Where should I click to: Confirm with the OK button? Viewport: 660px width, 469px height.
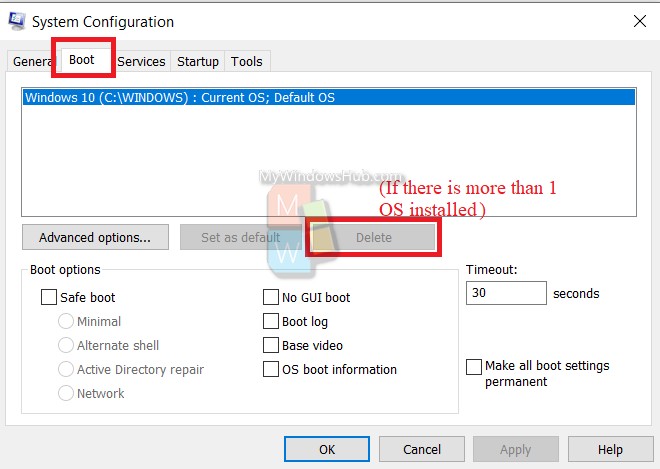327,449
